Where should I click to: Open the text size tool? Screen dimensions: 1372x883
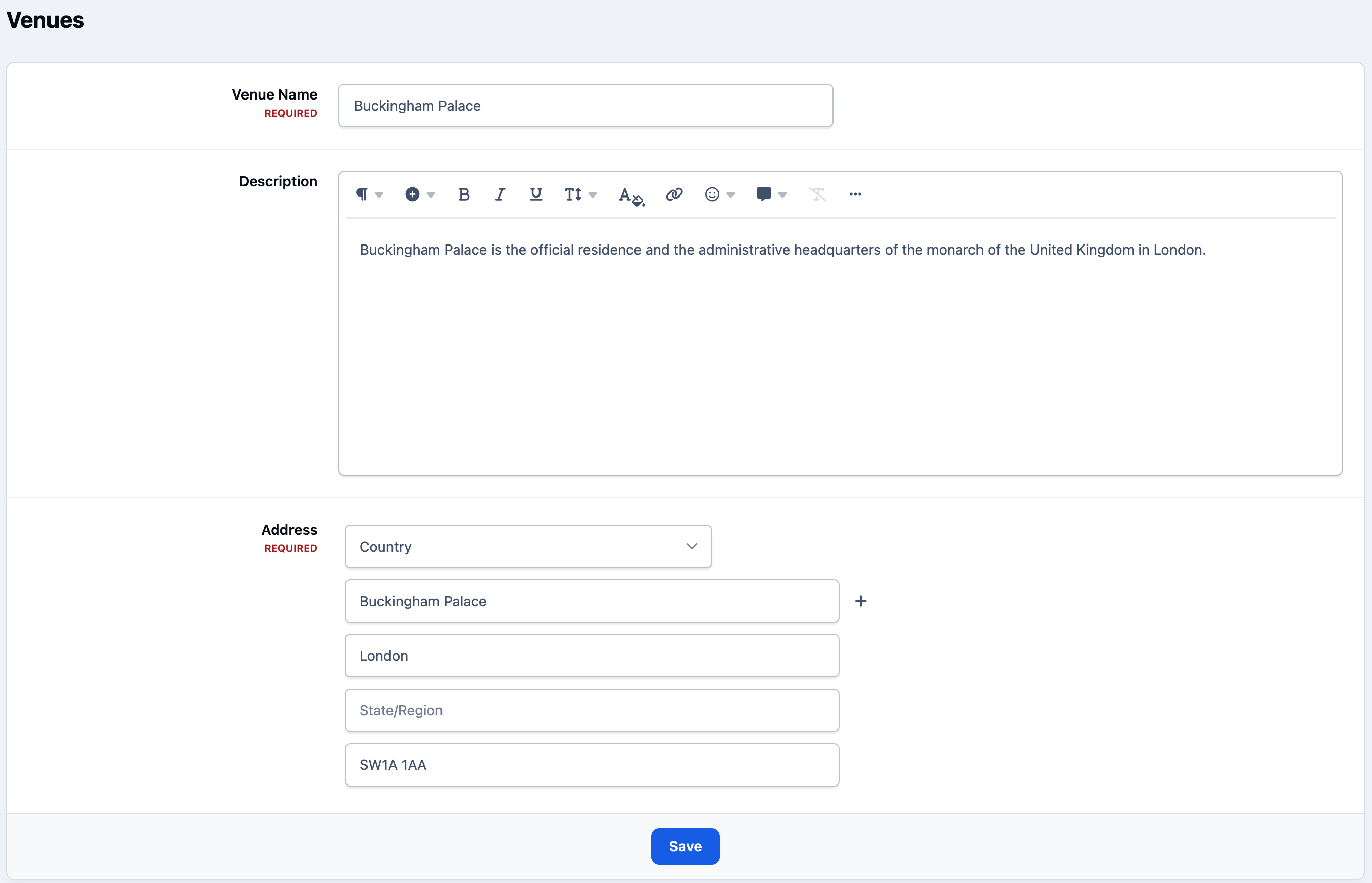(x=573, y=194)
